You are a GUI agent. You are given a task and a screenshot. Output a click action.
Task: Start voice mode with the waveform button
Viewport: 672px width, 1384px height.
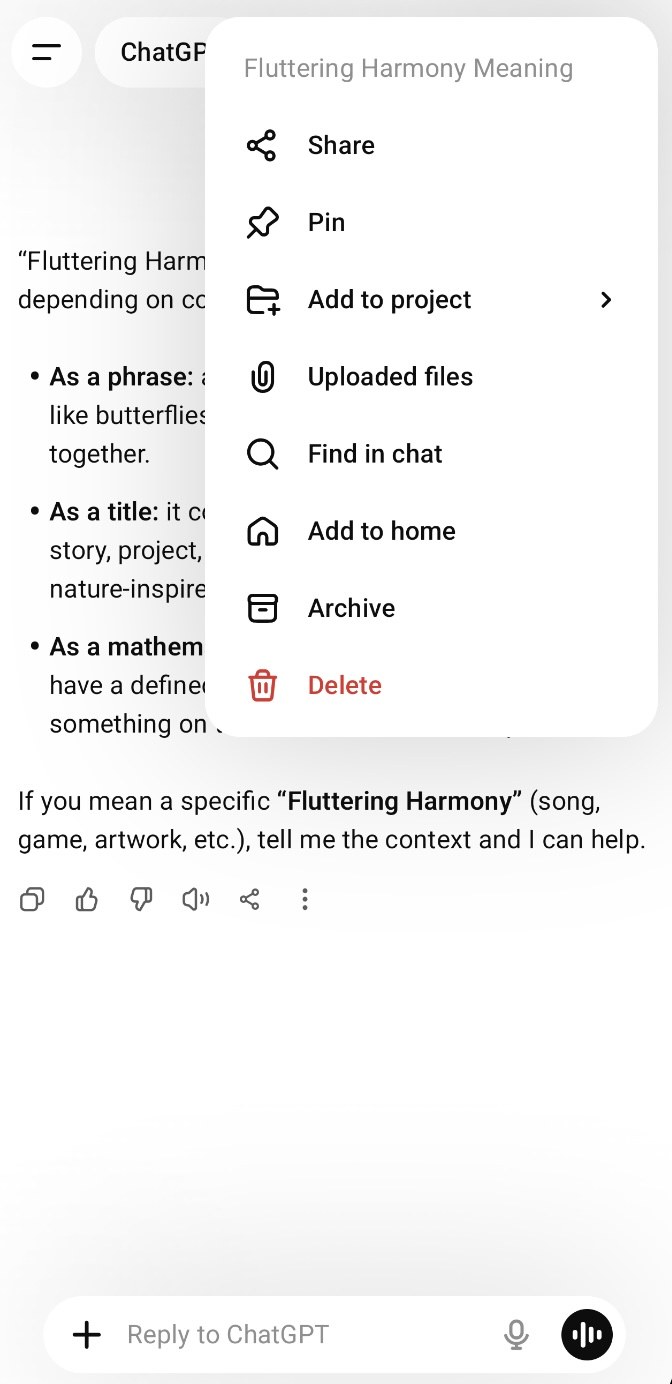(x=587, y=1334)
